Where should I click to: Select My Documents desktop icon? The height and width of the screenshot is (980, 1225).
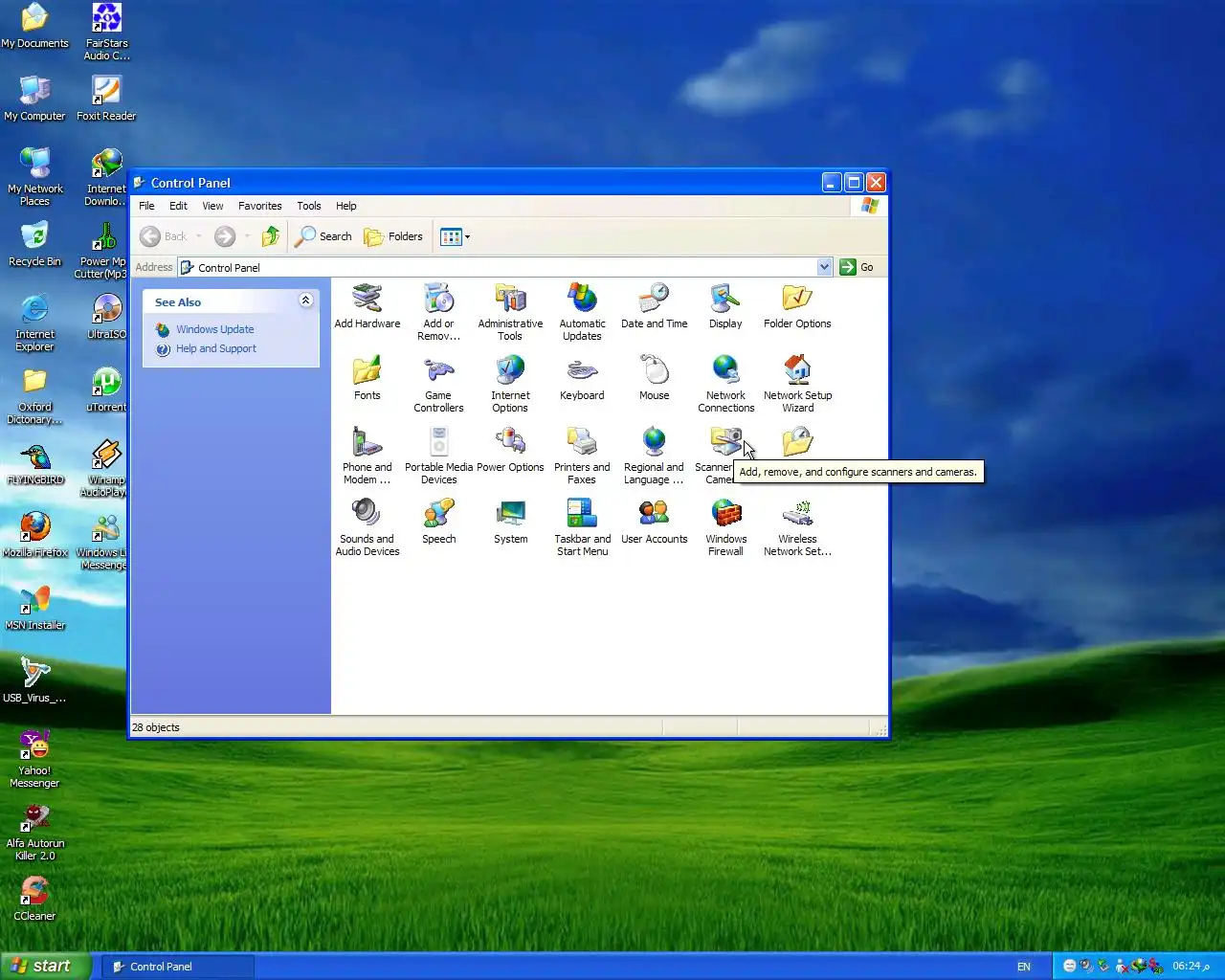[35, 26]
